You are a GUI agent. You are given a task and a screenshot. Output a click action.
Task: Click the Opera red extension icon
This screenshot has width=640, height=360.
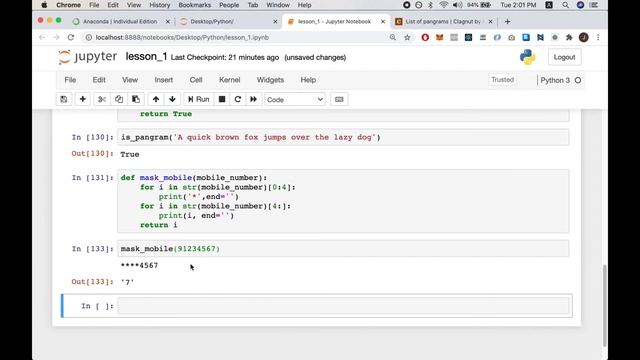click(x=425, y=37)
